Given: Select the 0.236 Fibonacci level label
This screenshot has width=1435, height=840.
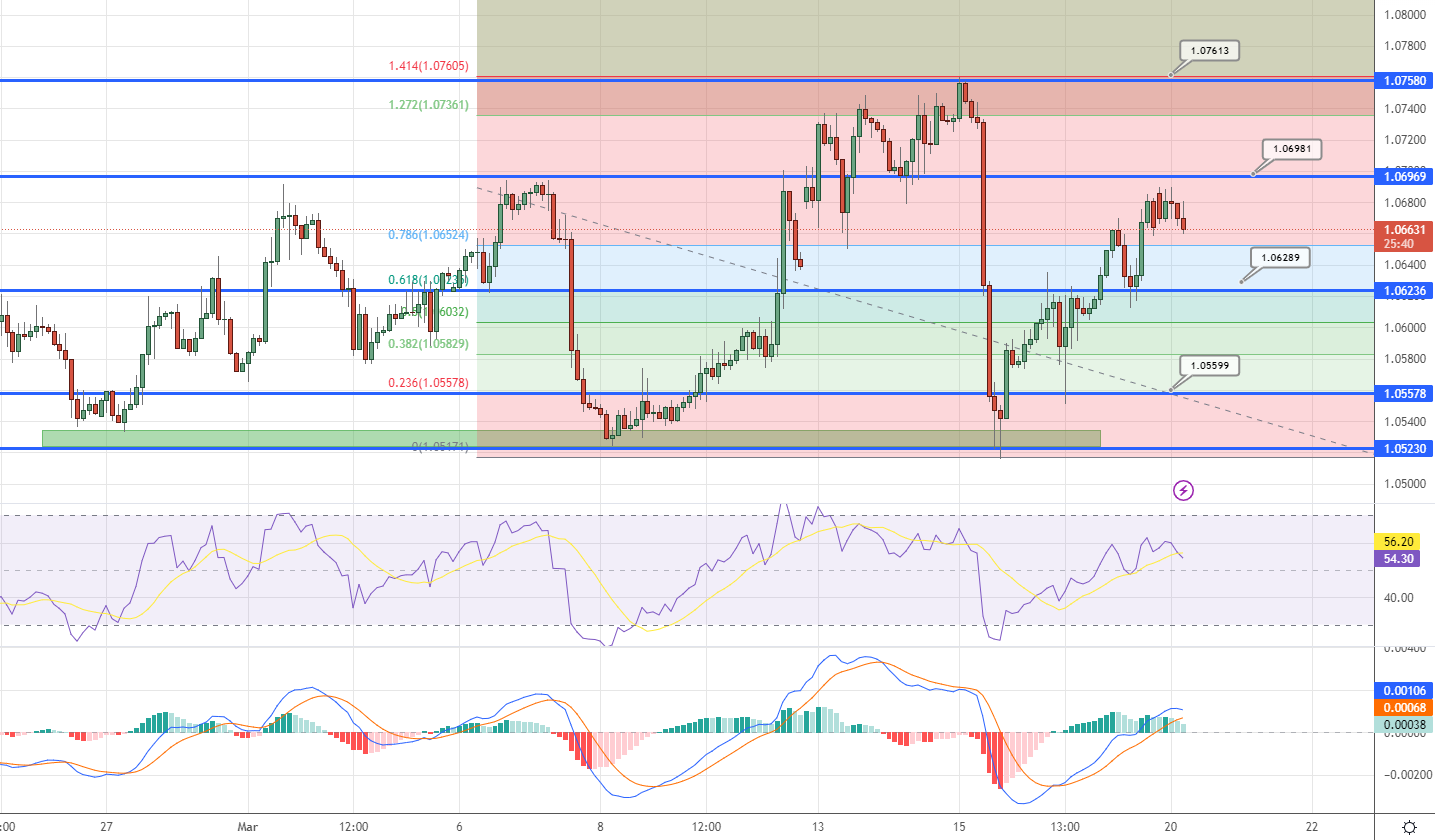Looking at the screenshot, I should 428,383.
